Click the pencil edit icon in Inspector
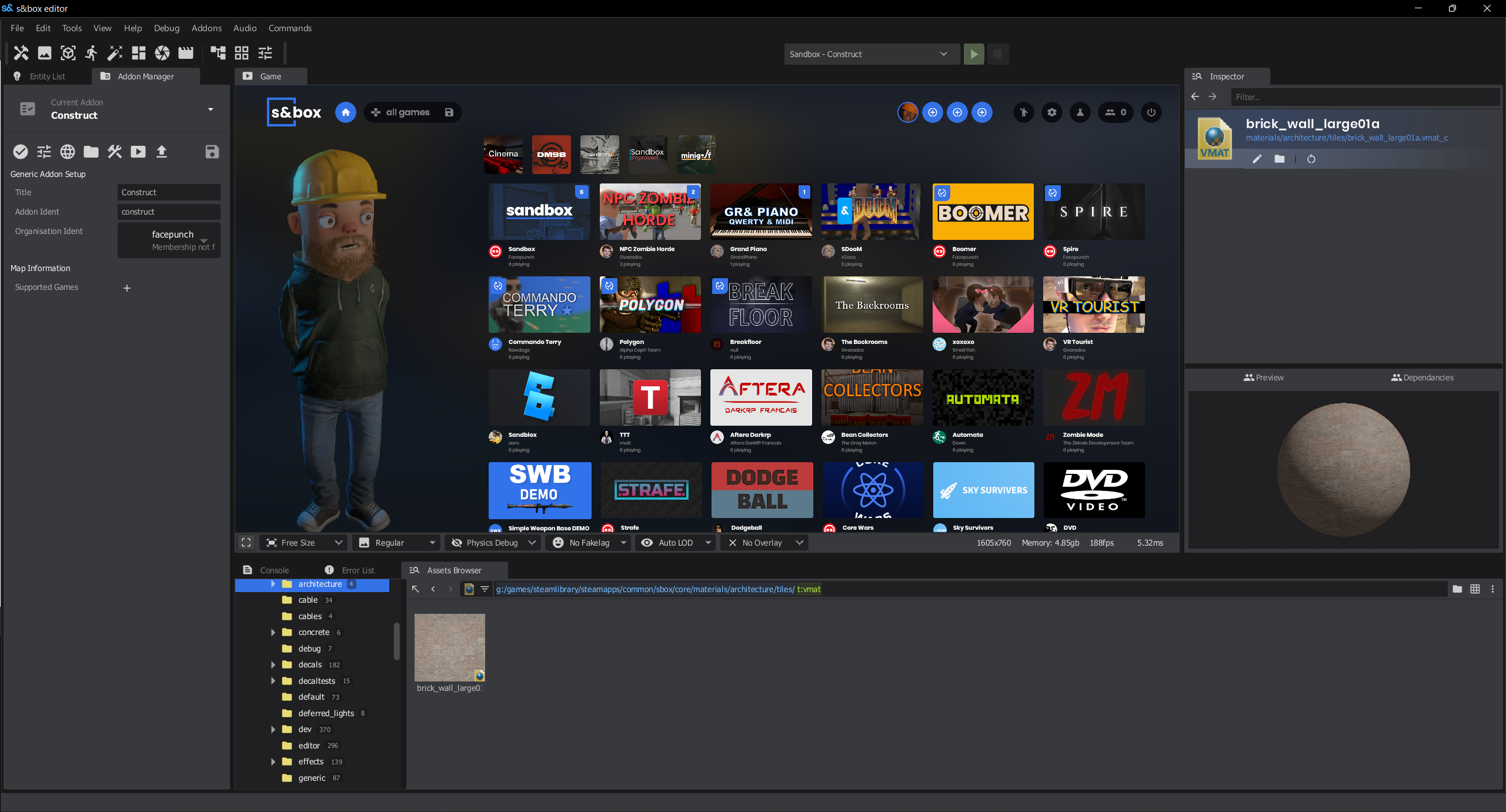Viewport: 1506px width, 812px height. [x=1257, y=159]
